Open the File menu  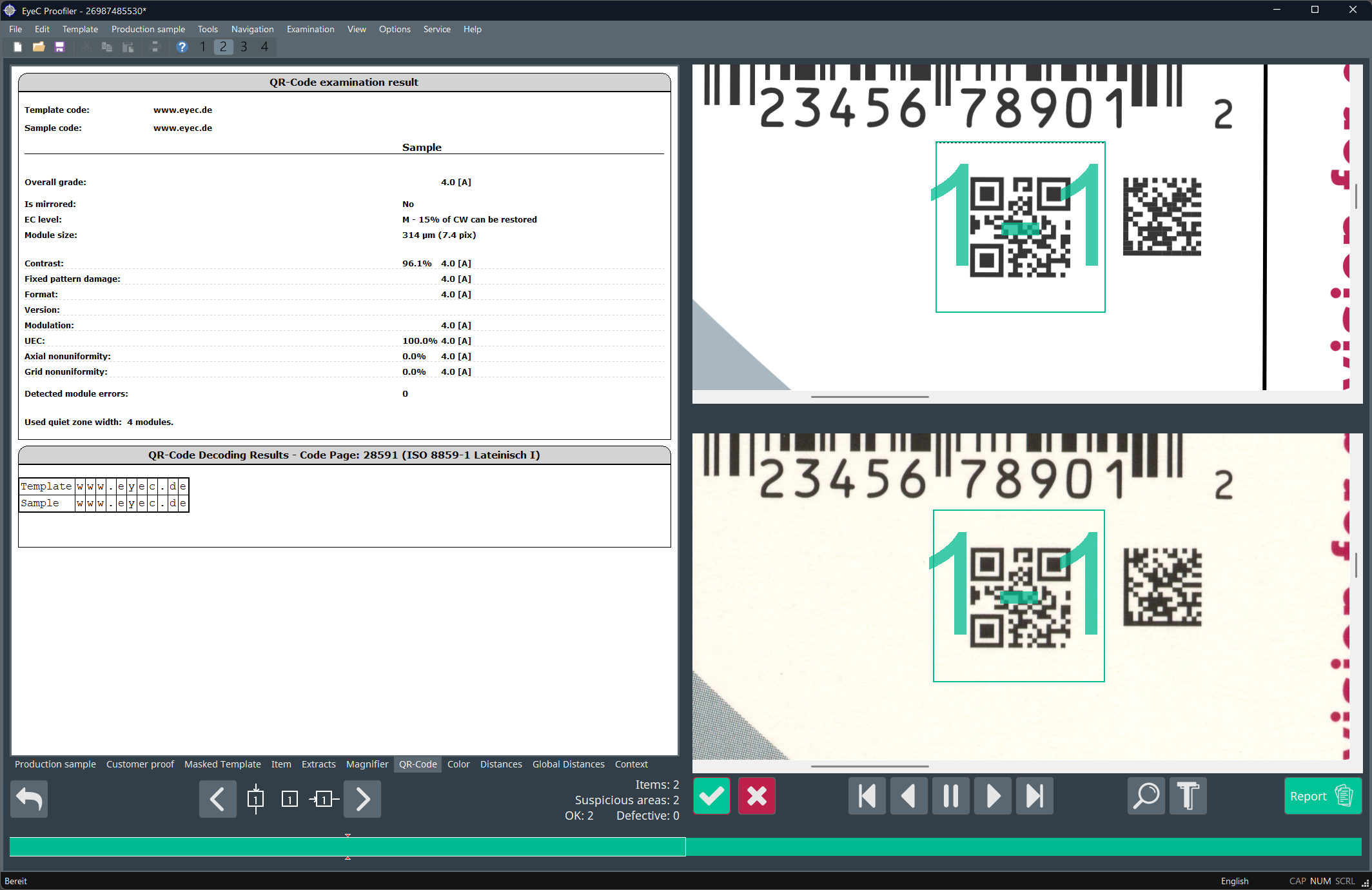(x=15, y=29)
